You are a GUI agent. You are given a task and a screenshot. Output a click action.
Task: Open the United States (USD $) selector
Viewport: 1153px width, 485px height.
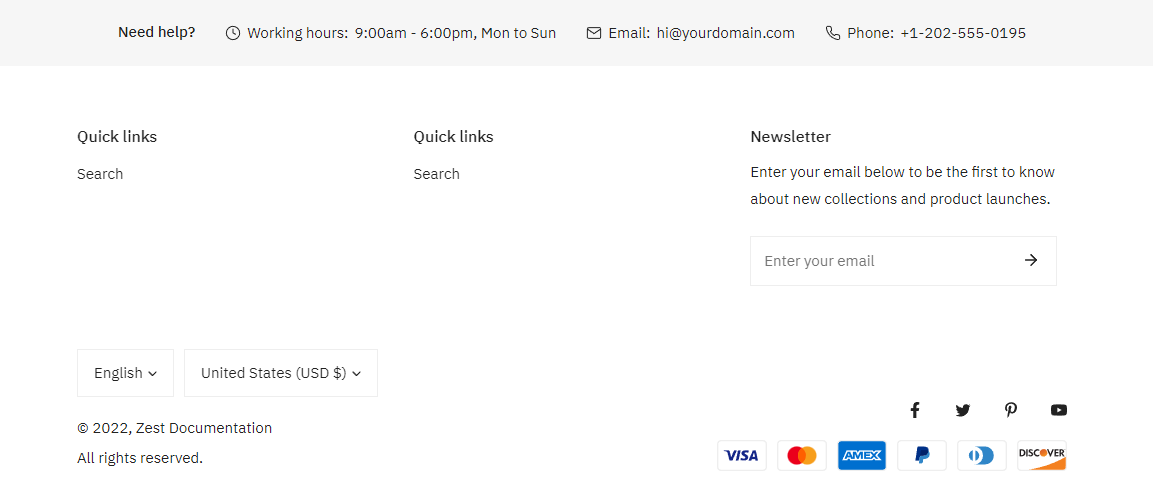point(280,373)
